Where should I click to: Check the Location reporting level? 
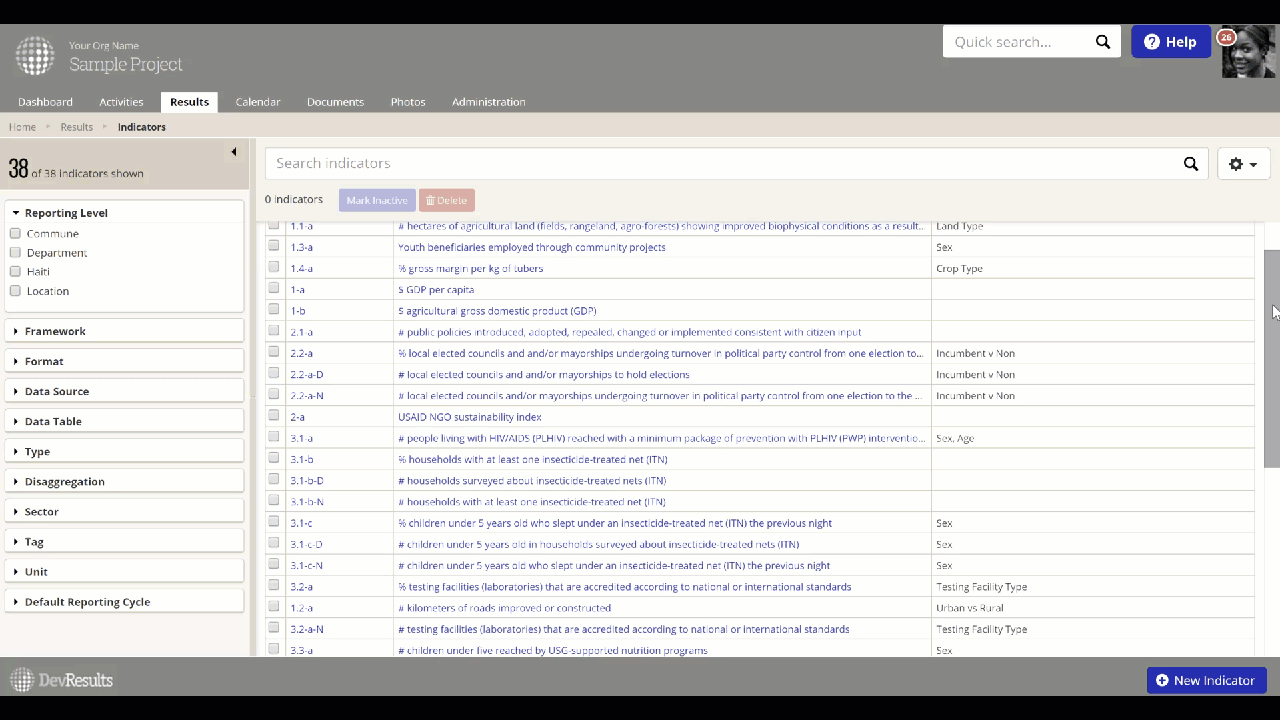click(15, 291)
